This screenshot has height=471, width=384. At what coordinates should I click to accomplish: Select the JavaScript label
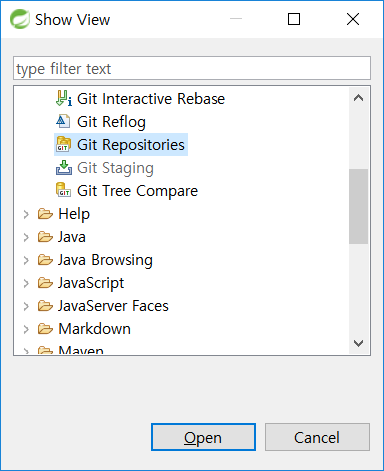pyautogui.click(x=91, y=283)
